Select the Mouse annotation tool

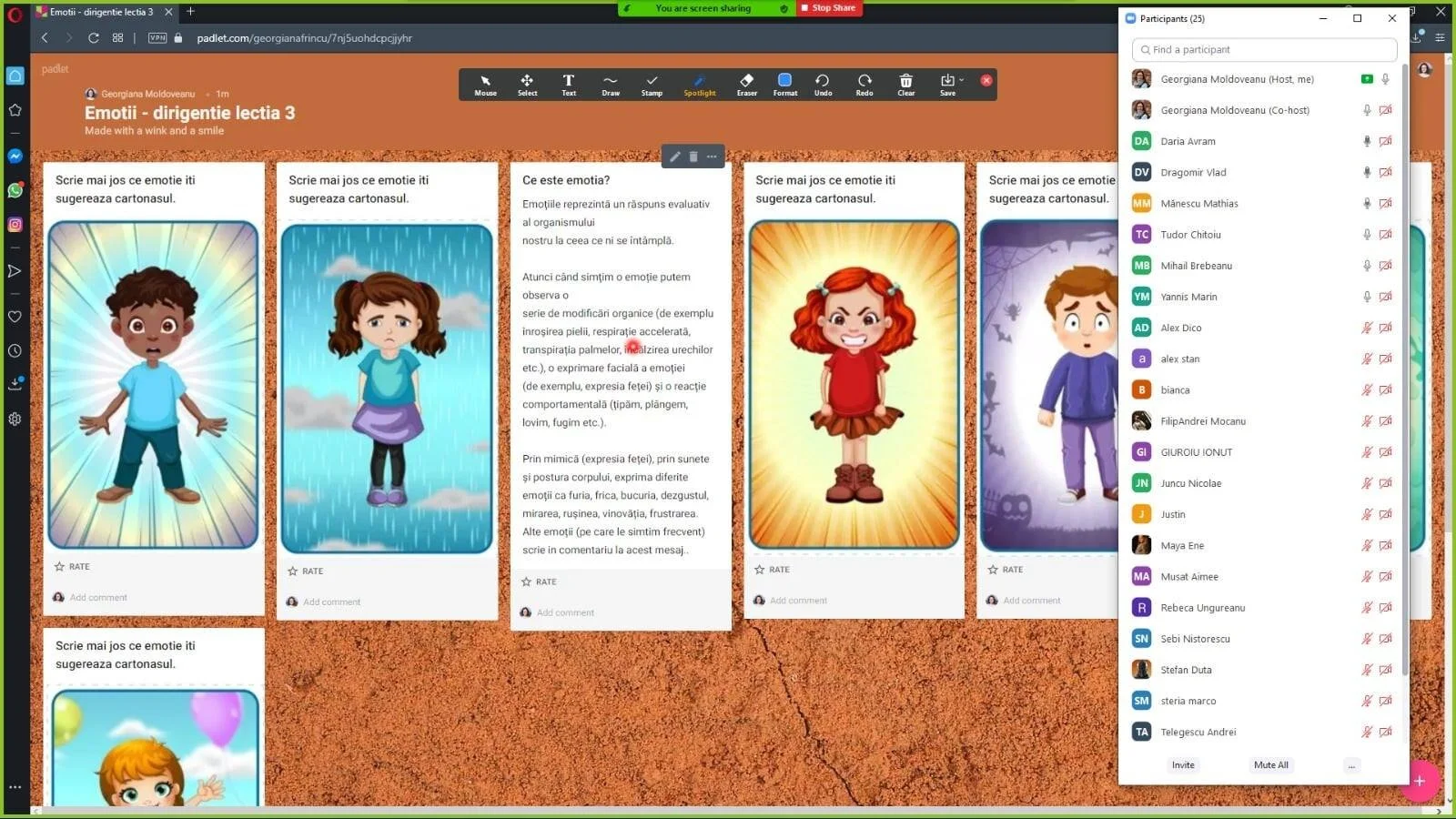pyautogui.click(x=485, y=85)
